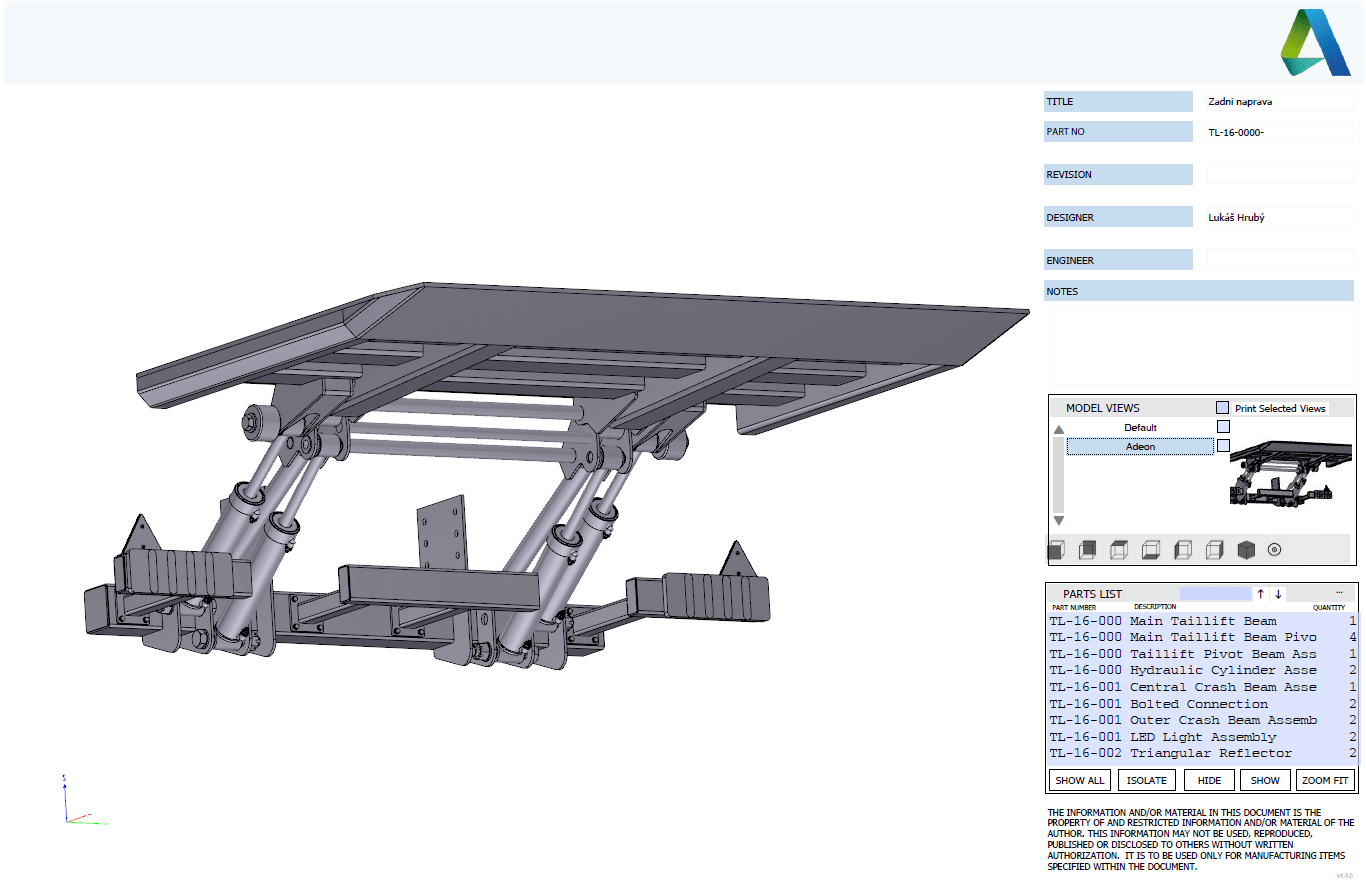Select the Default model view
This screenshot has width=1366, height=881.
pos(1140,427)
